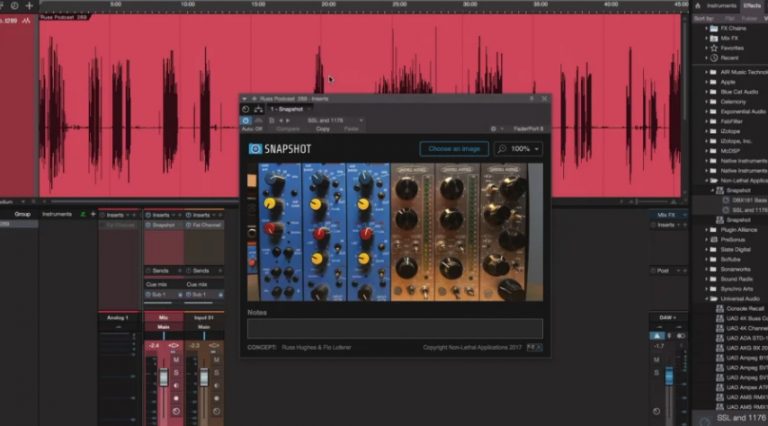Click the home icon in the browser panel
Image resolution: width=768 pixels, height=426 pixels.
pos(697,6)
